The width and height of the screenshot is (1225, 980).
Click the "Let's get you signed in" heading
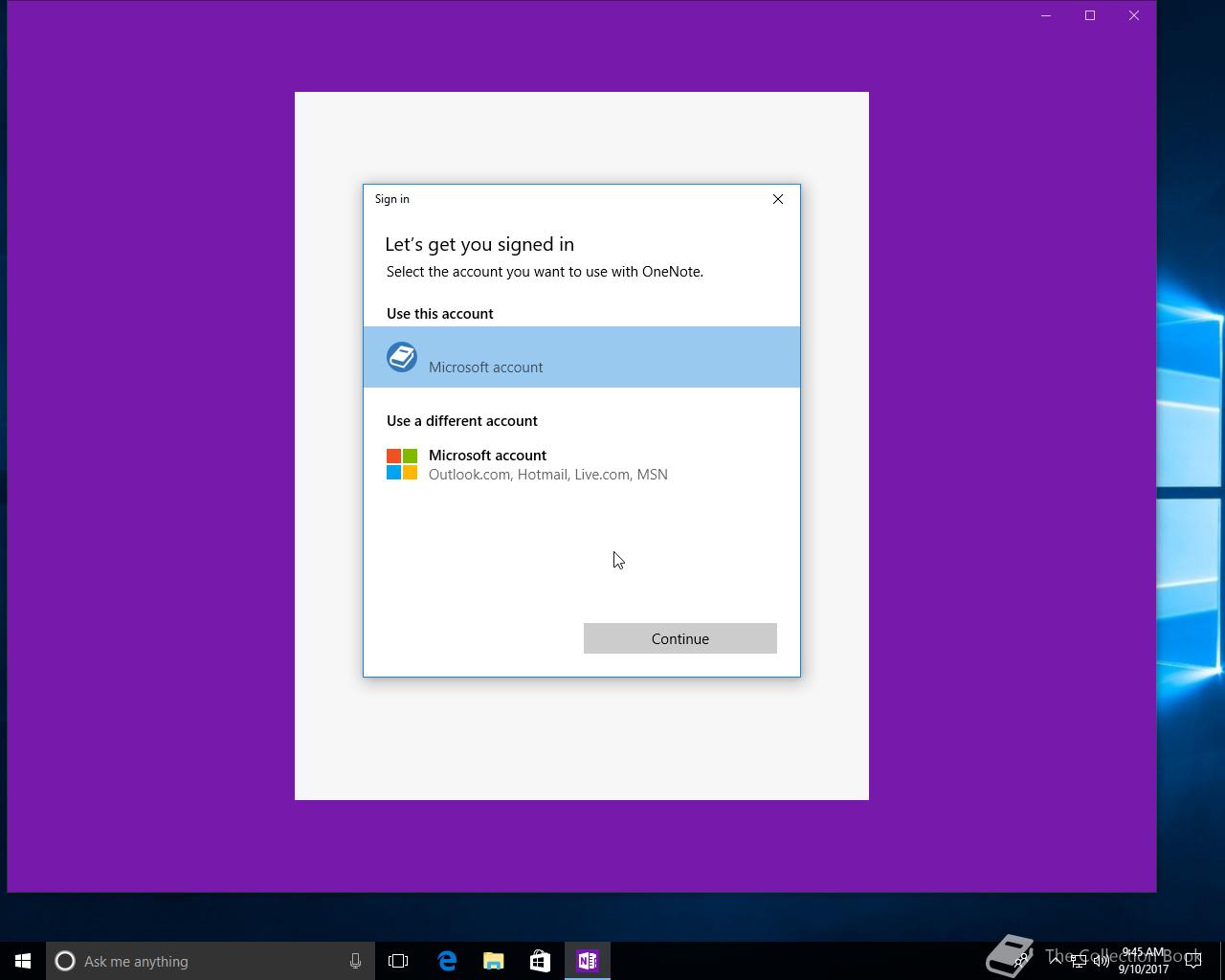[479, 244]
